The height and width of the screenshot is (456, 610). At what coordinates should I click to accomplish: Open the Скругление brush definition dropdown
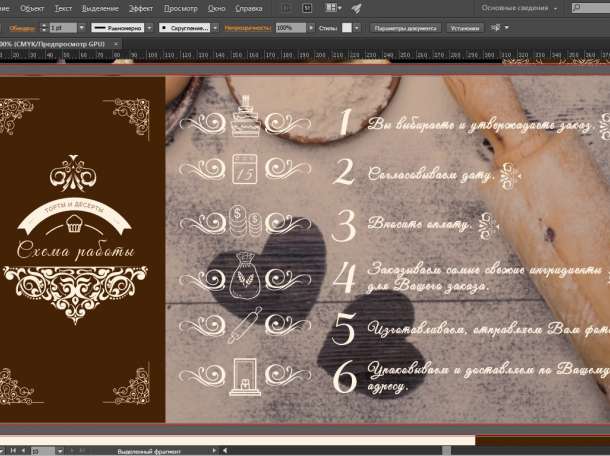216,27
